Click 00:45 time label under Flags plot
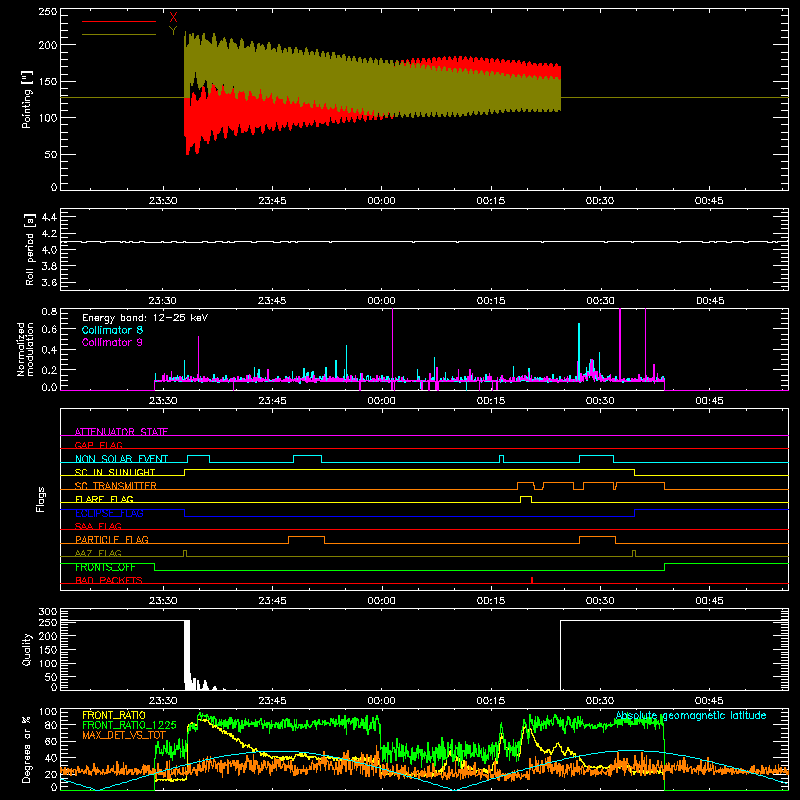Image resolution: width=800 pixels, height=800 pixels. click(709, 601)
